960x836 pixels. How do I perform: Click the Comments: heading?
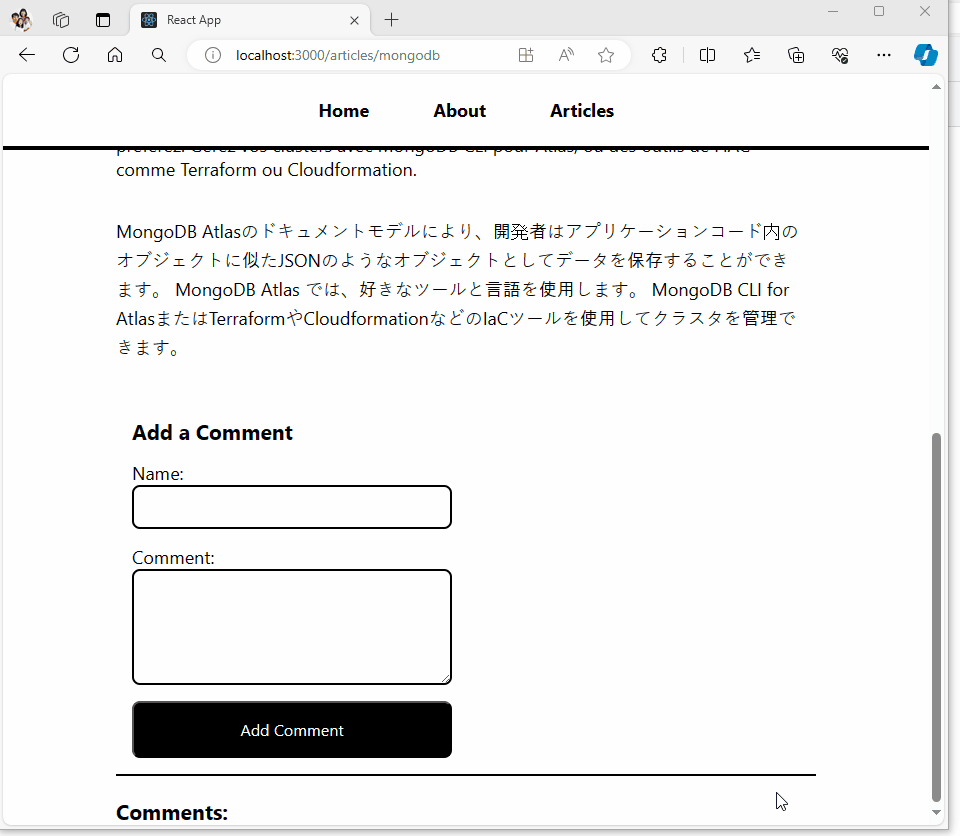tap(172, 813)
